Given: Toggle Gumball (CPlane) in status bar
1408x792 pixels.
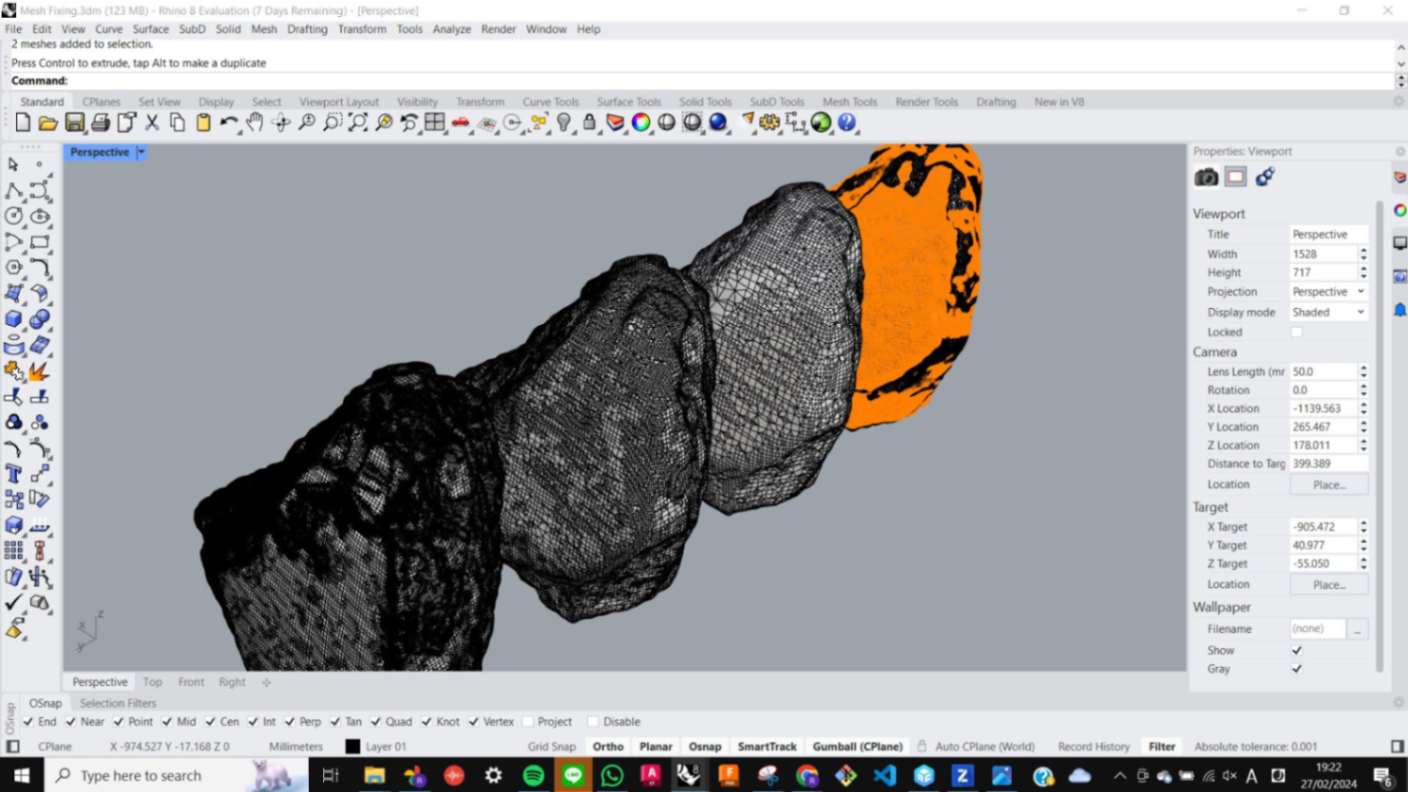Looking at the screenshot, I should (x=857, y=747).
